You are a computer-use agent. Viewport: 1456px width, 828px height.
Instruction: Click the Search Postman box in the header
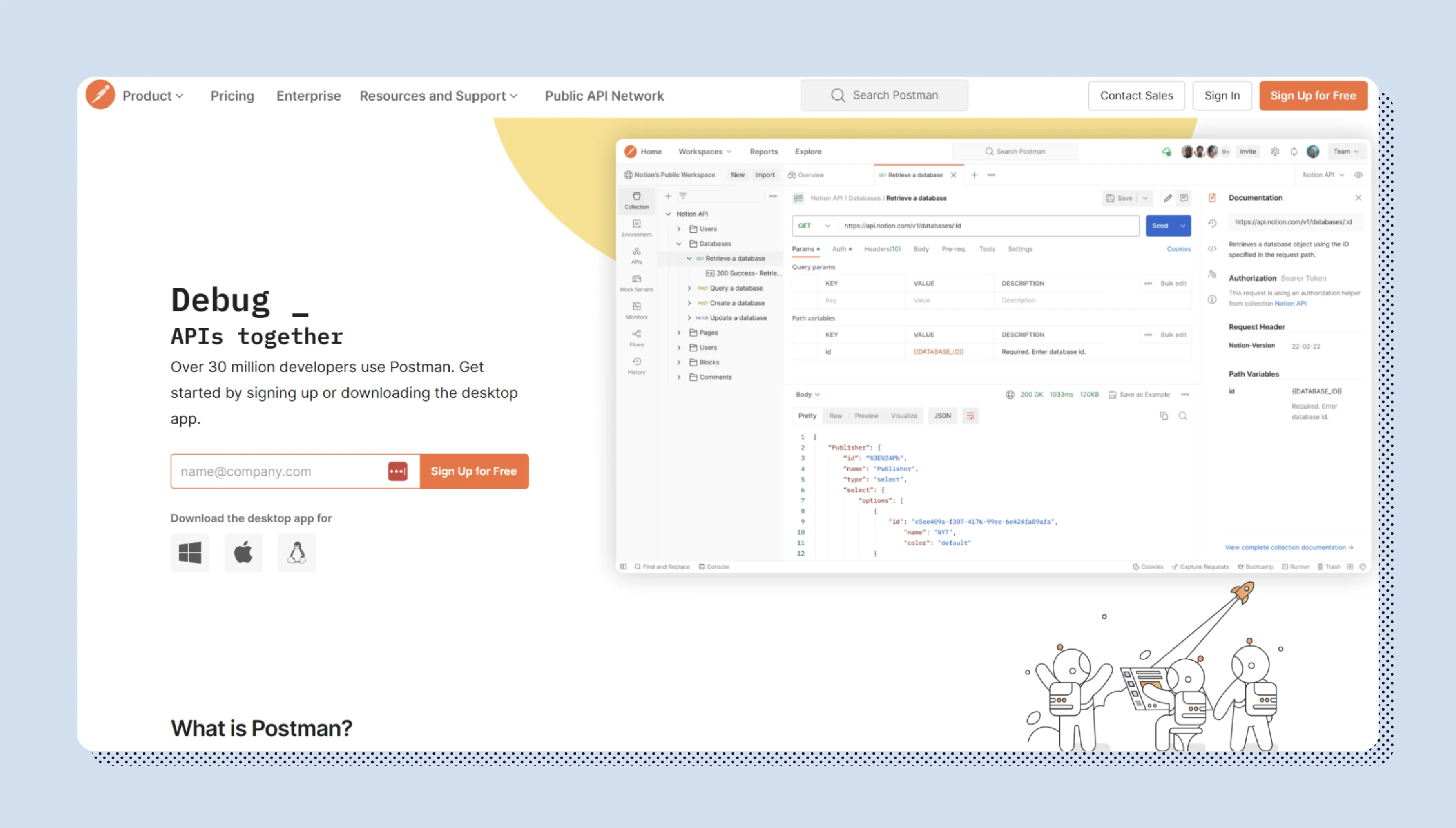pos(884,95)
